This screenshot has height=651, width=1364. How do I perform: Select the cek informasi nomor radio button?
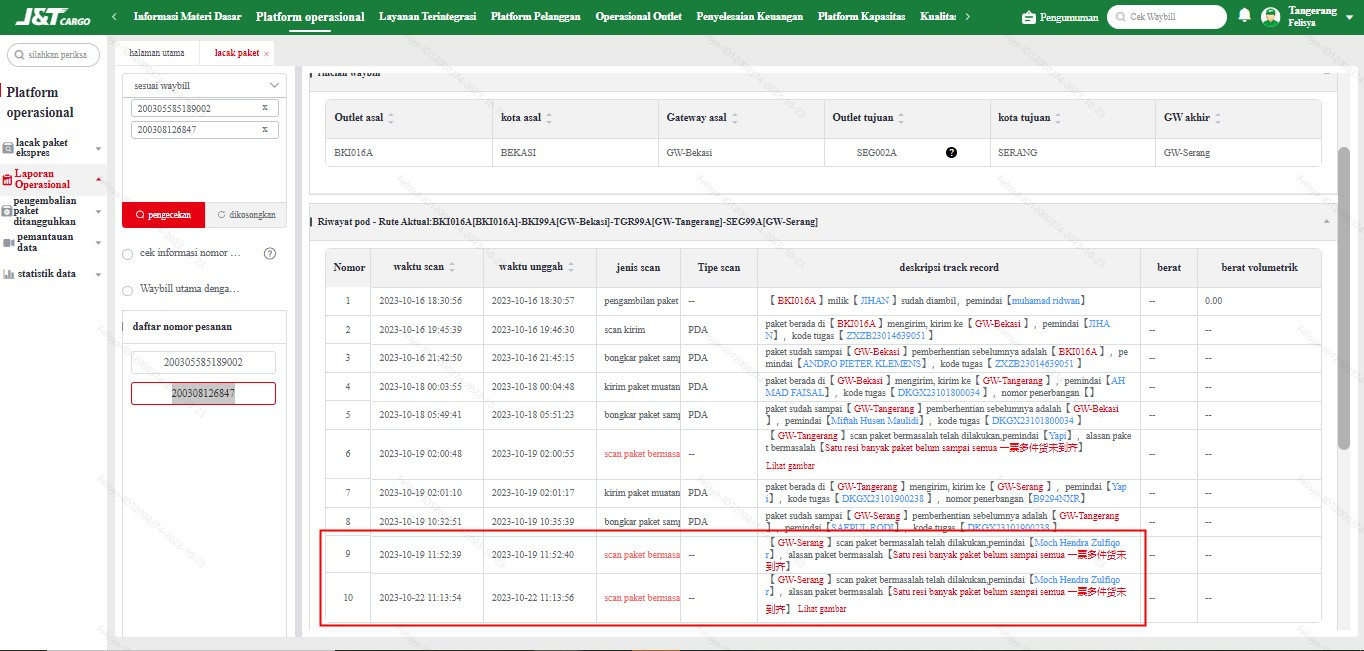click(x=127, y=254)
